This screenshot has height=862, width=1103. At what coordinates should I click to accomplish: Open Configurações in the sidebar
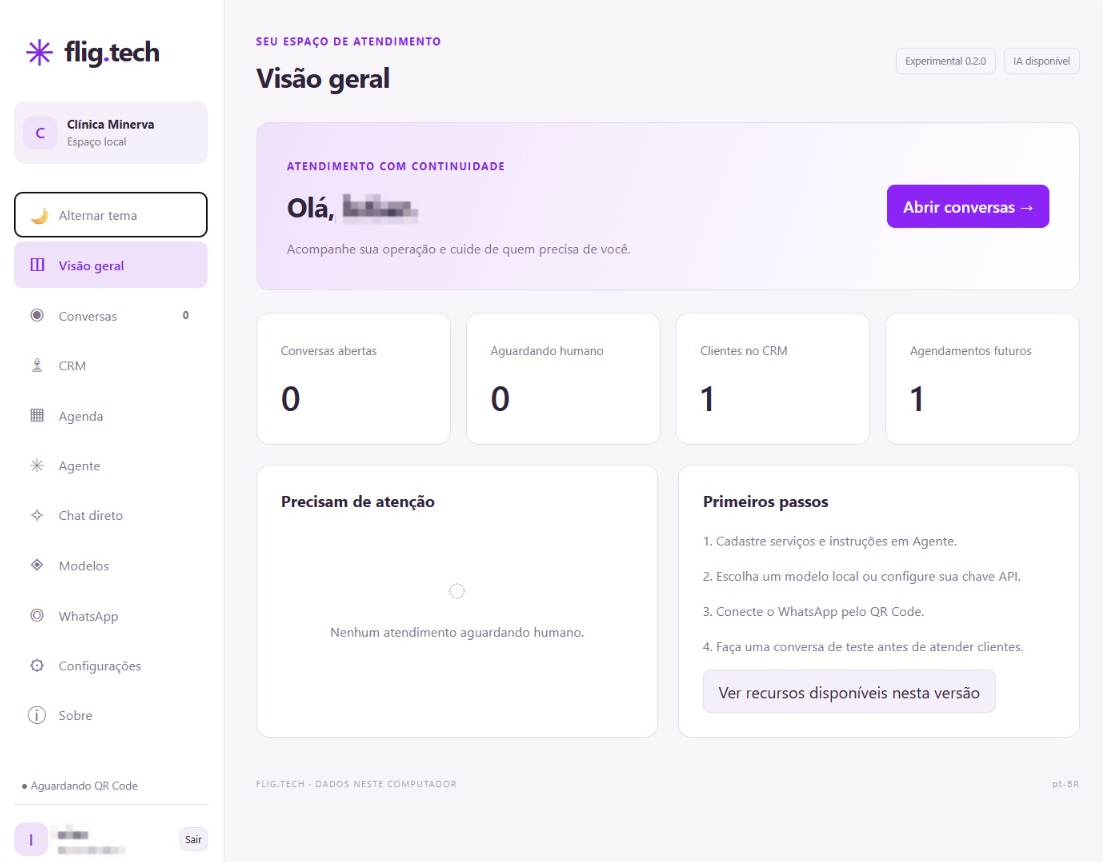click(x=110, y=666)
